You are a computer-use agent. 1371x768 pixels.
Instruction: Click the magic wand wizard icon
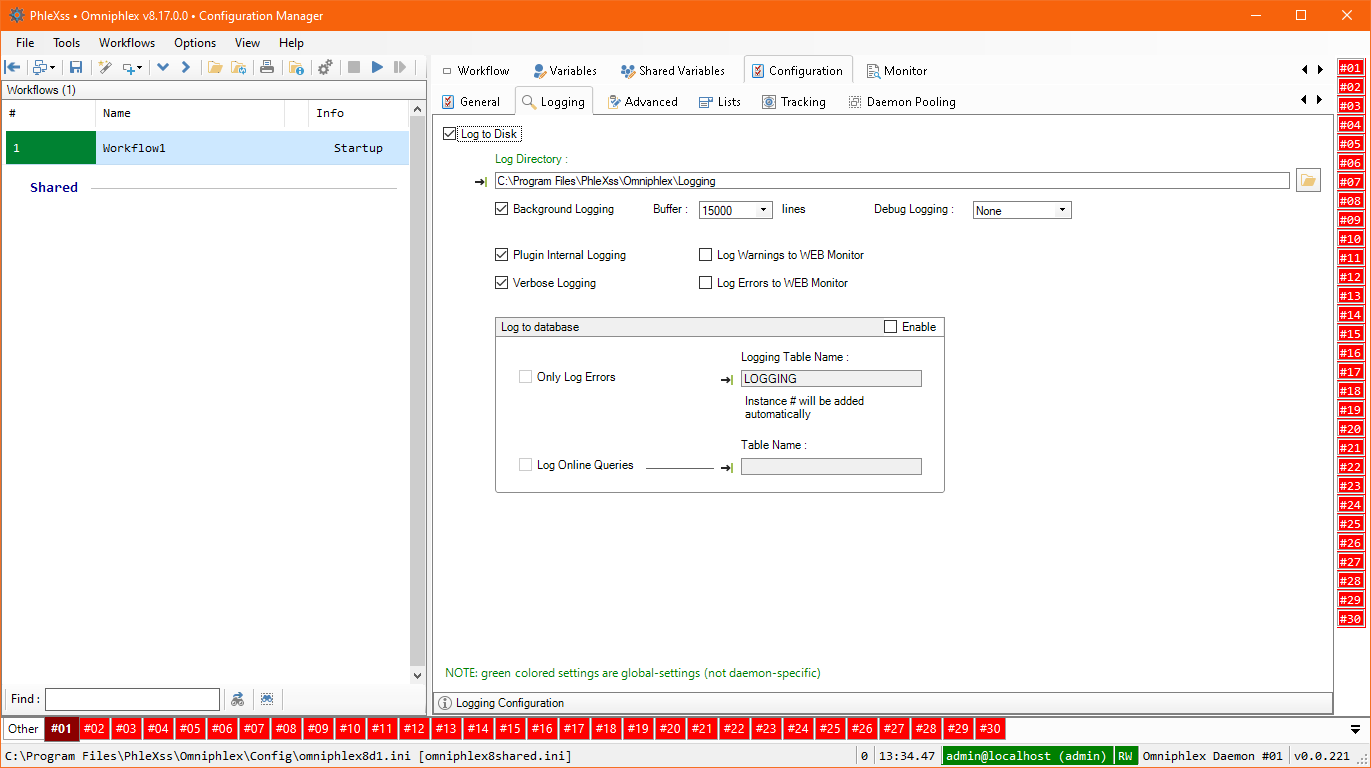coord(104,67)
